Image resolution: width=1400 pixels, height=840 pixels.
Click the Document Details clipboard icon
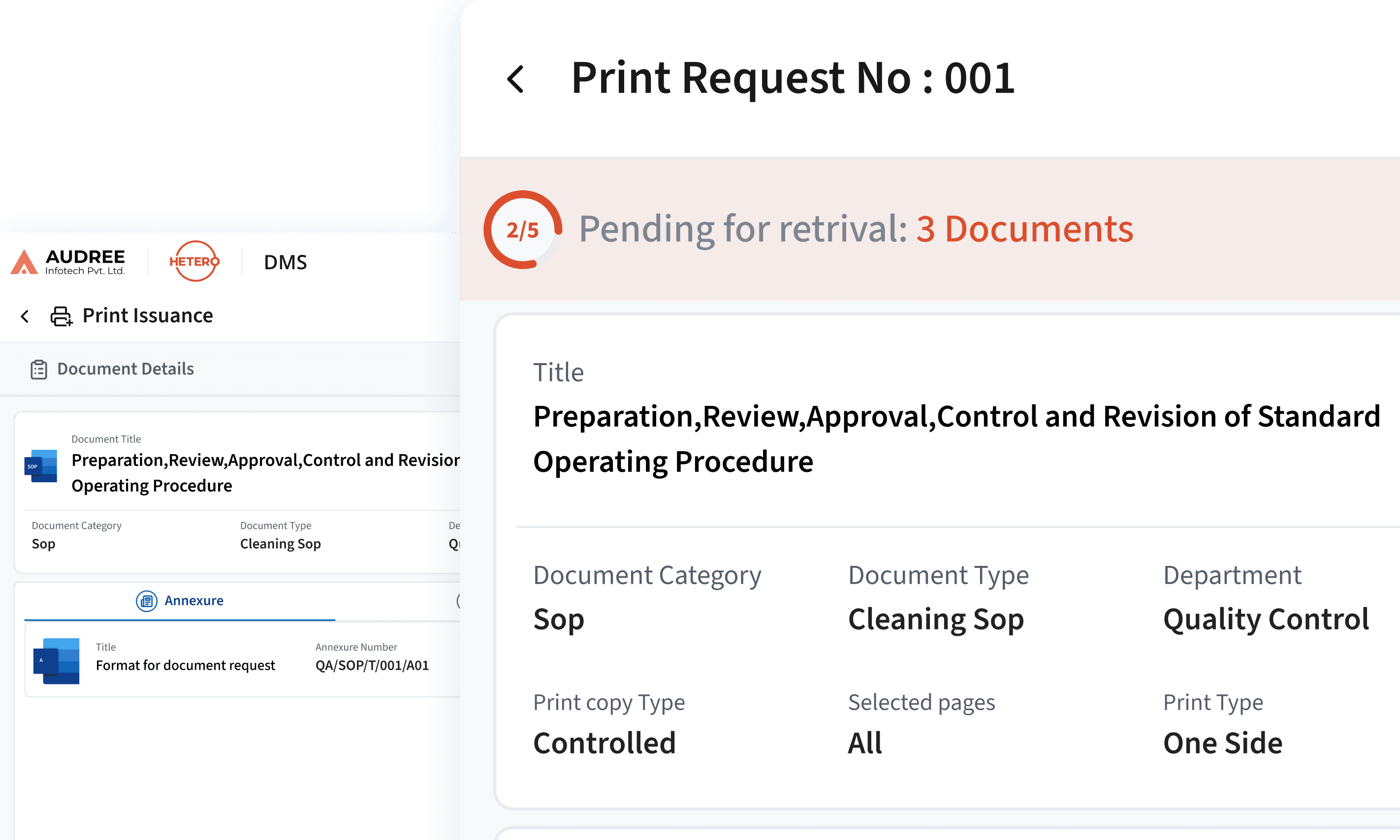point(38,369)
